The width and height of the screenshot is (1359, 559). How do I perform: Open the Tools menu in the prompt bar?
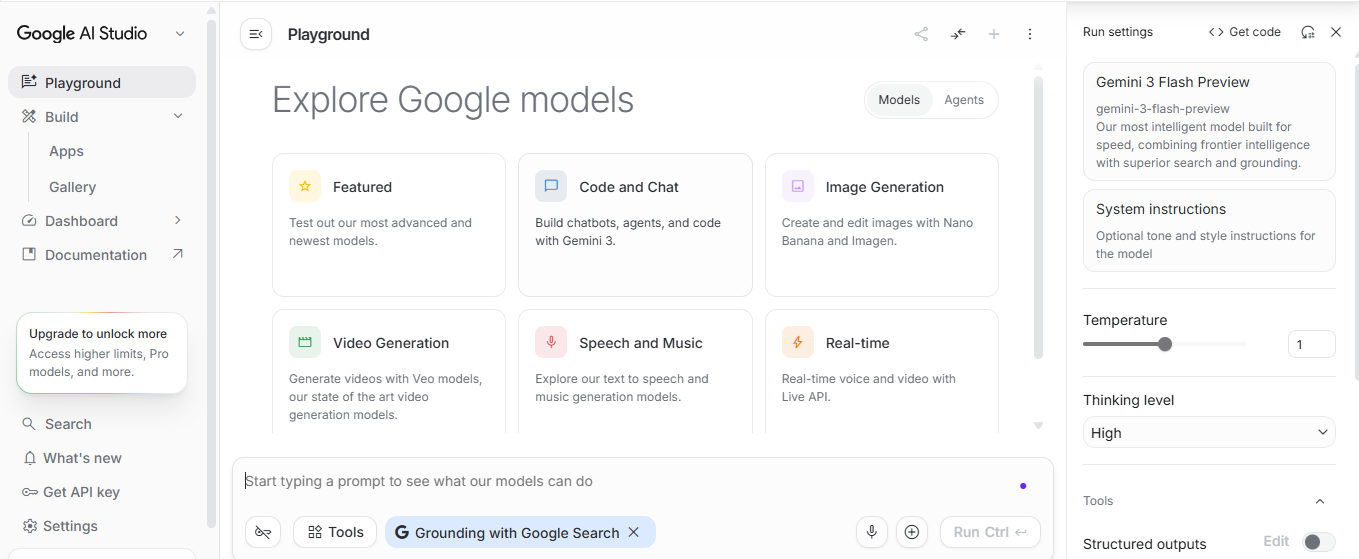coord(335,532)
